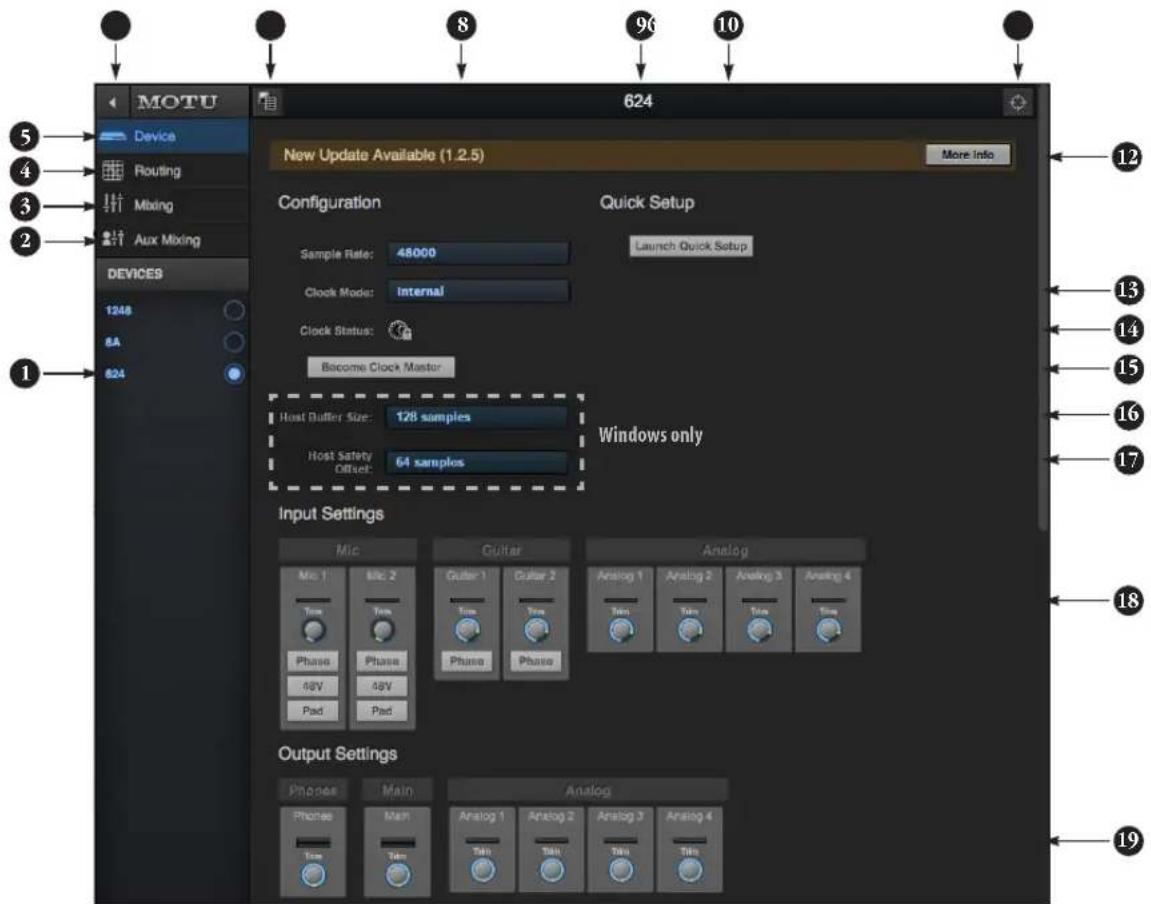Viewport: 1151px width, 904px height.
Task: Click the crosshair identify icon
Action: 1017,102
